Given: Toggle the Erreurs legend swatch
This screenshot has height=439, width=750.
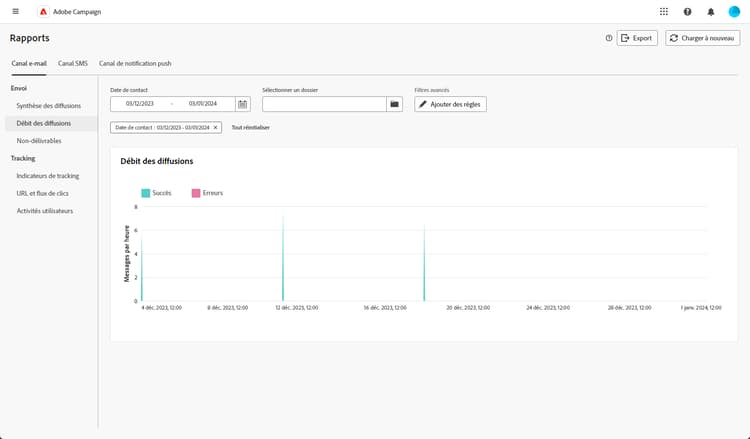Looking at the screenshot, I should point(196,193).
